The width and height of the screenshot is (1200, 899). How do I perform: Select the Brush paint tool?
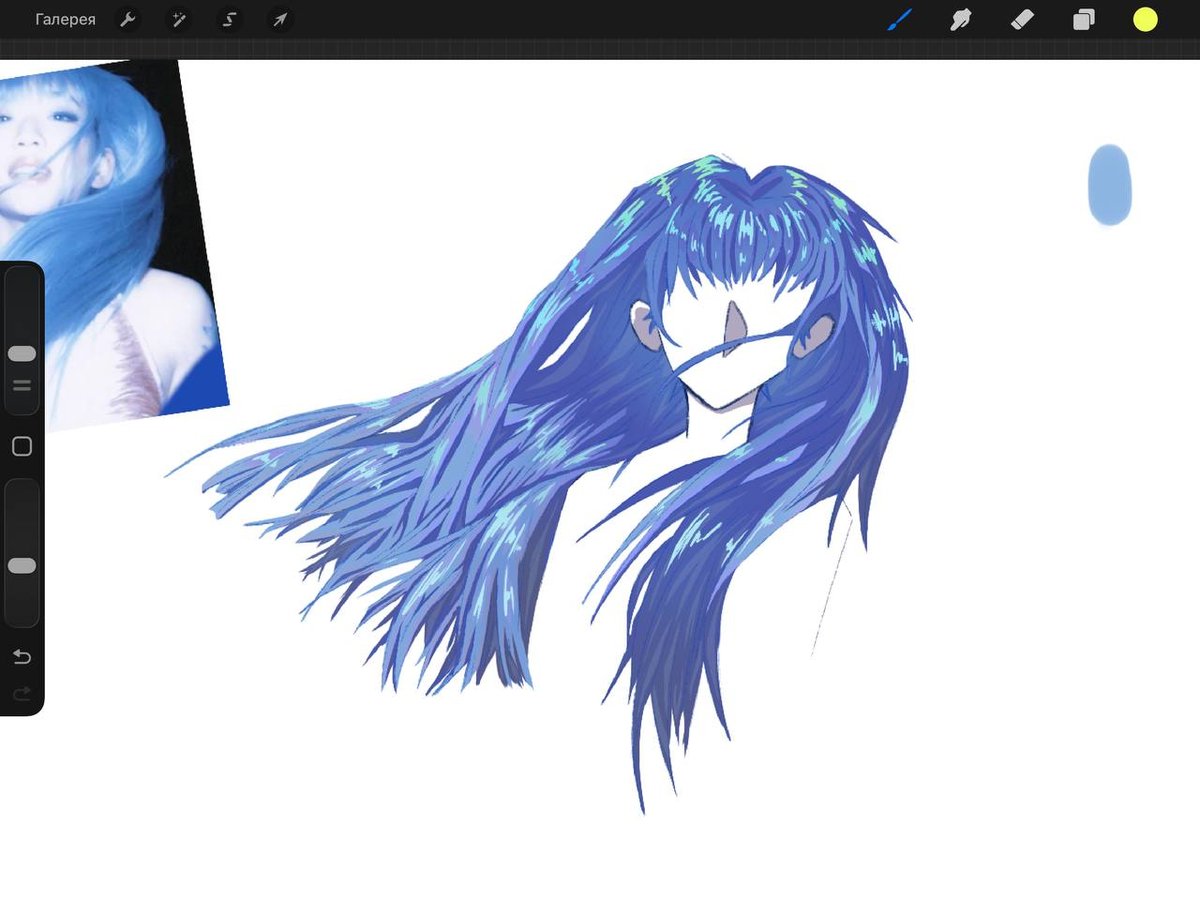(x=900, y=19)
